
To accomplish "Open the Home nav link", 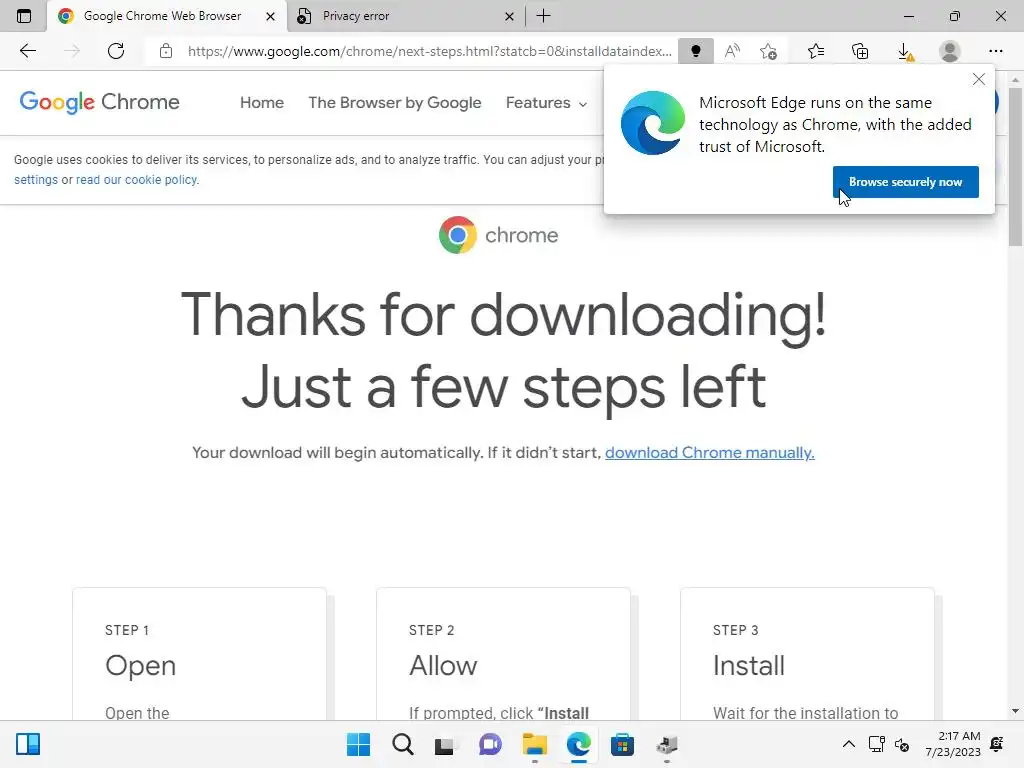I will (x=262, y=103).
